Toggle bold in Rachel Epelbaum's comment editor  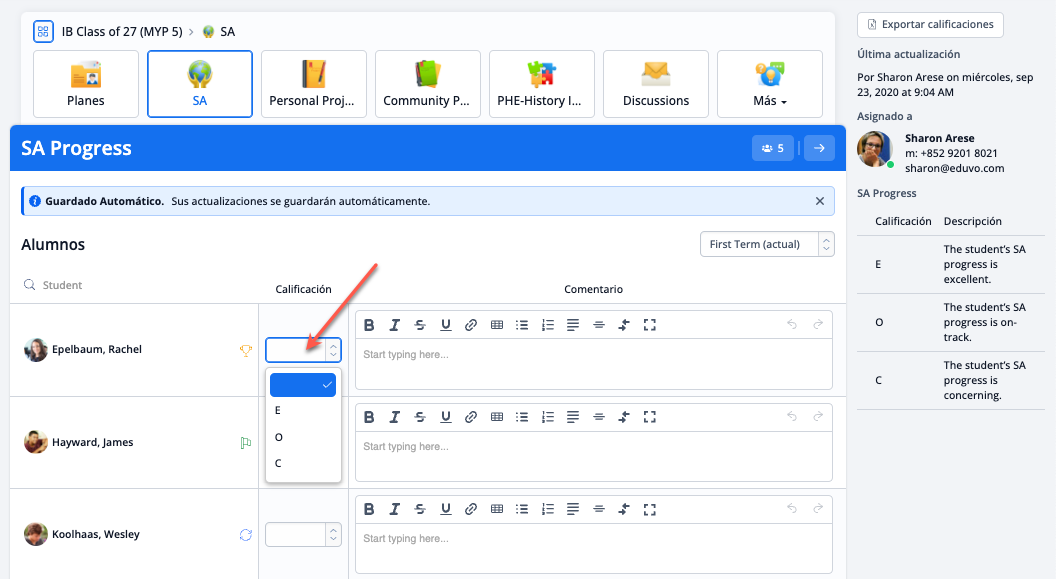[x=369, y=325]
